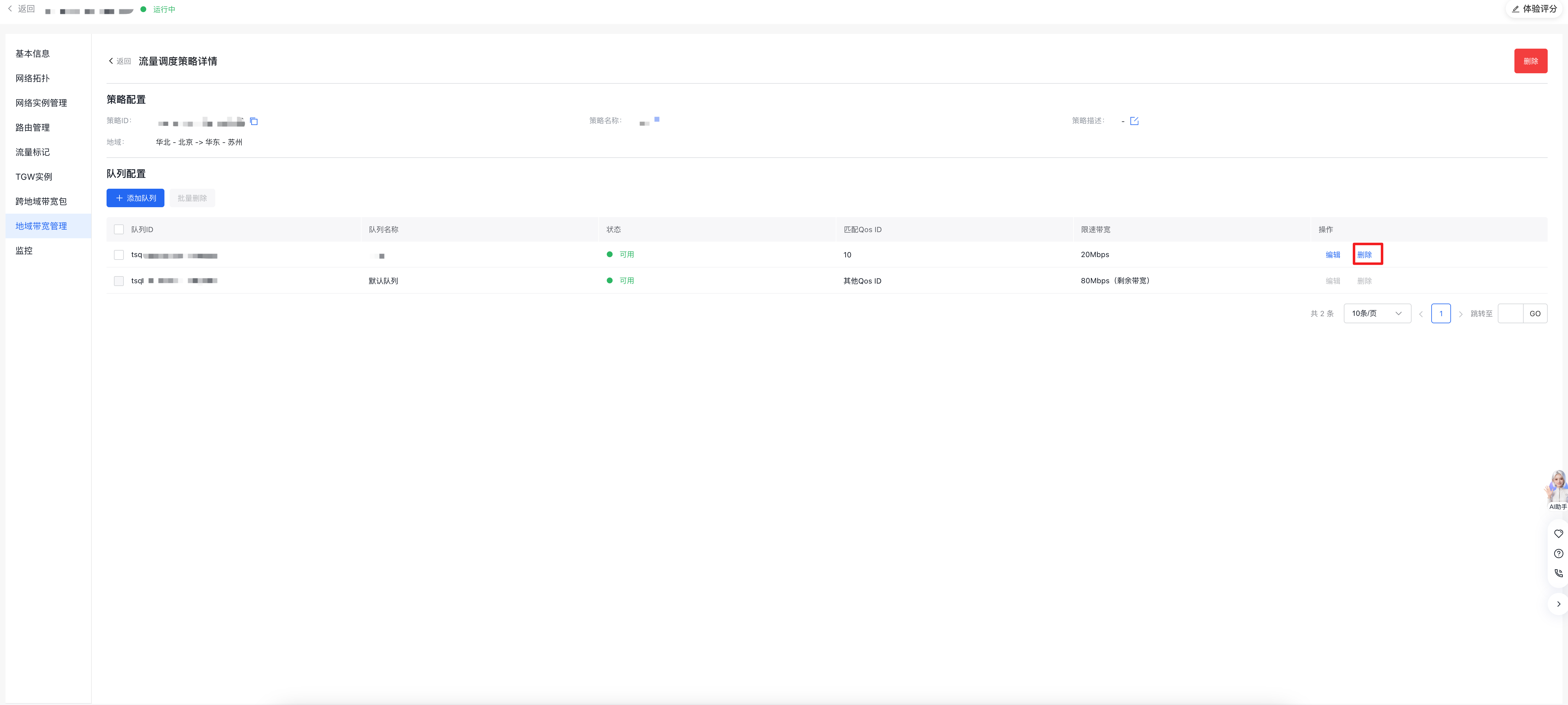Open the help question-mark icon
The image size is (1568, 705).
coord(1558,554)
